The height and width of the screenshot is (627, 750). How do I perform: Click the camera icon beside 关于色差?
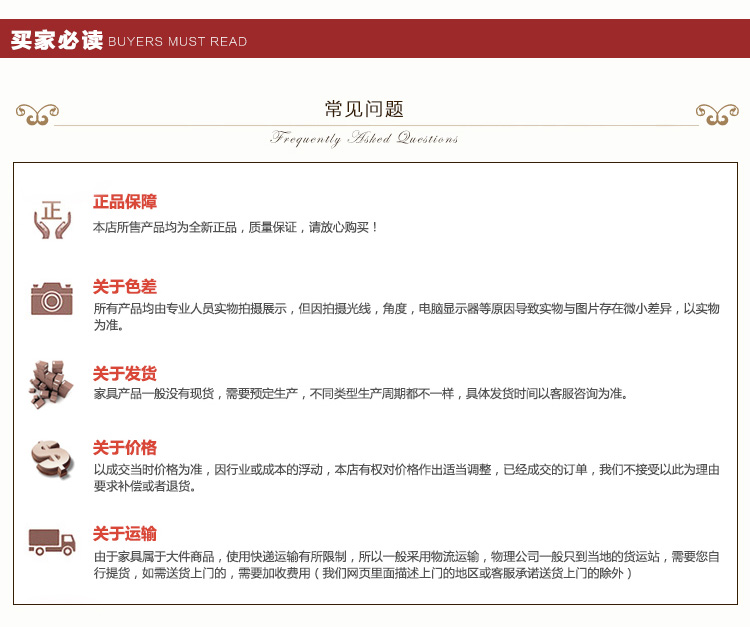click(x=52, y=299)
